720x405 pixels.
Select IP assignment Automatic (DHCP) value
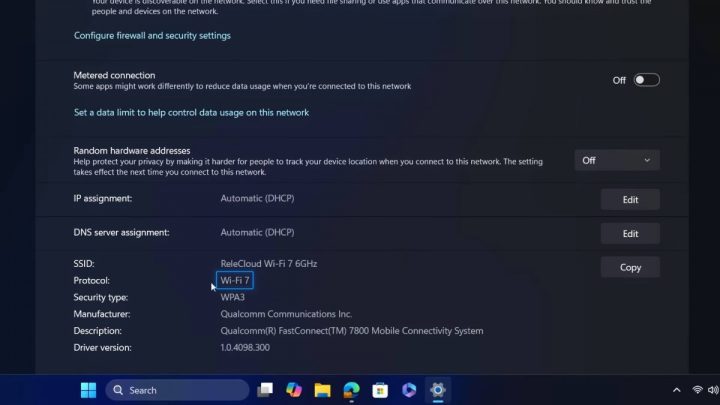[257, 198]
